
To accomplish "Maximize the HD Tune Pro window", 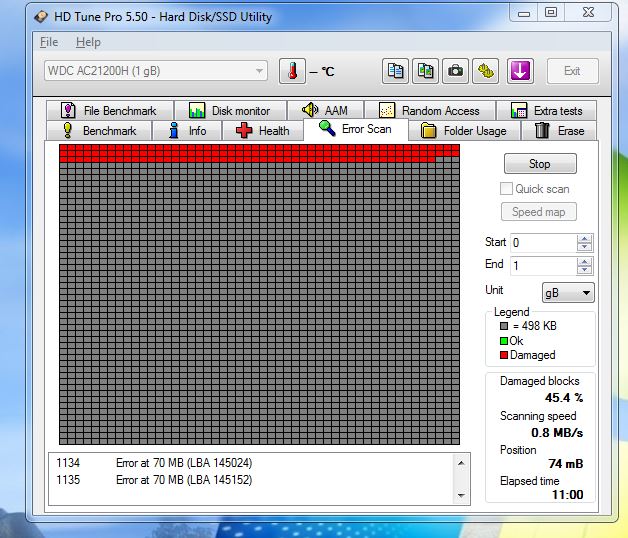I will point(551,12).
